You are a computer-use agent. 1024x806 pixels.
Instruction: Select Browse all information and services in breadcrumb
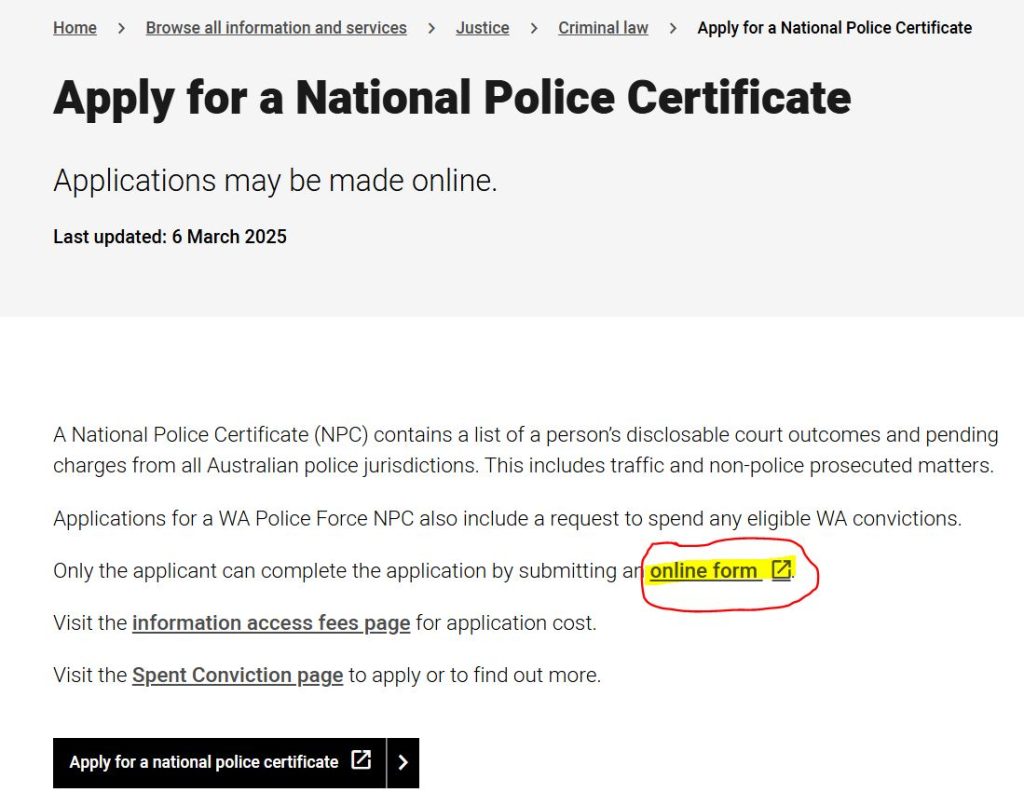pos(275,28)
